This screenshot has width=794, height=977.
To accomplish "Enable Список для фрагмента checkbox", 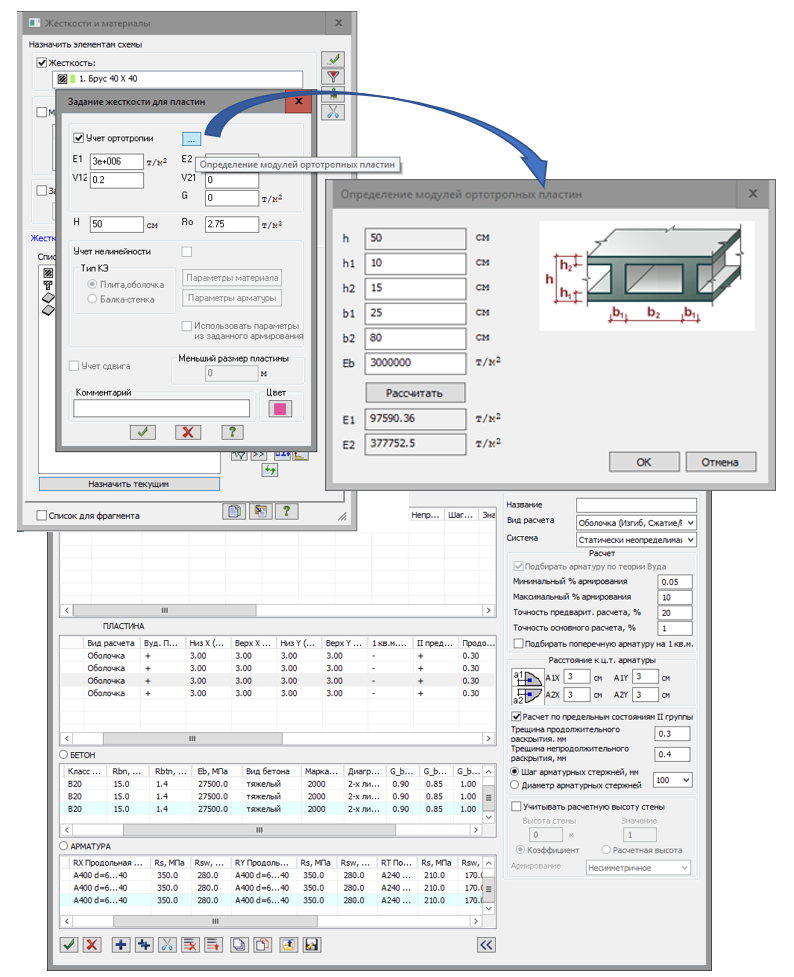I will pos(42,516).
